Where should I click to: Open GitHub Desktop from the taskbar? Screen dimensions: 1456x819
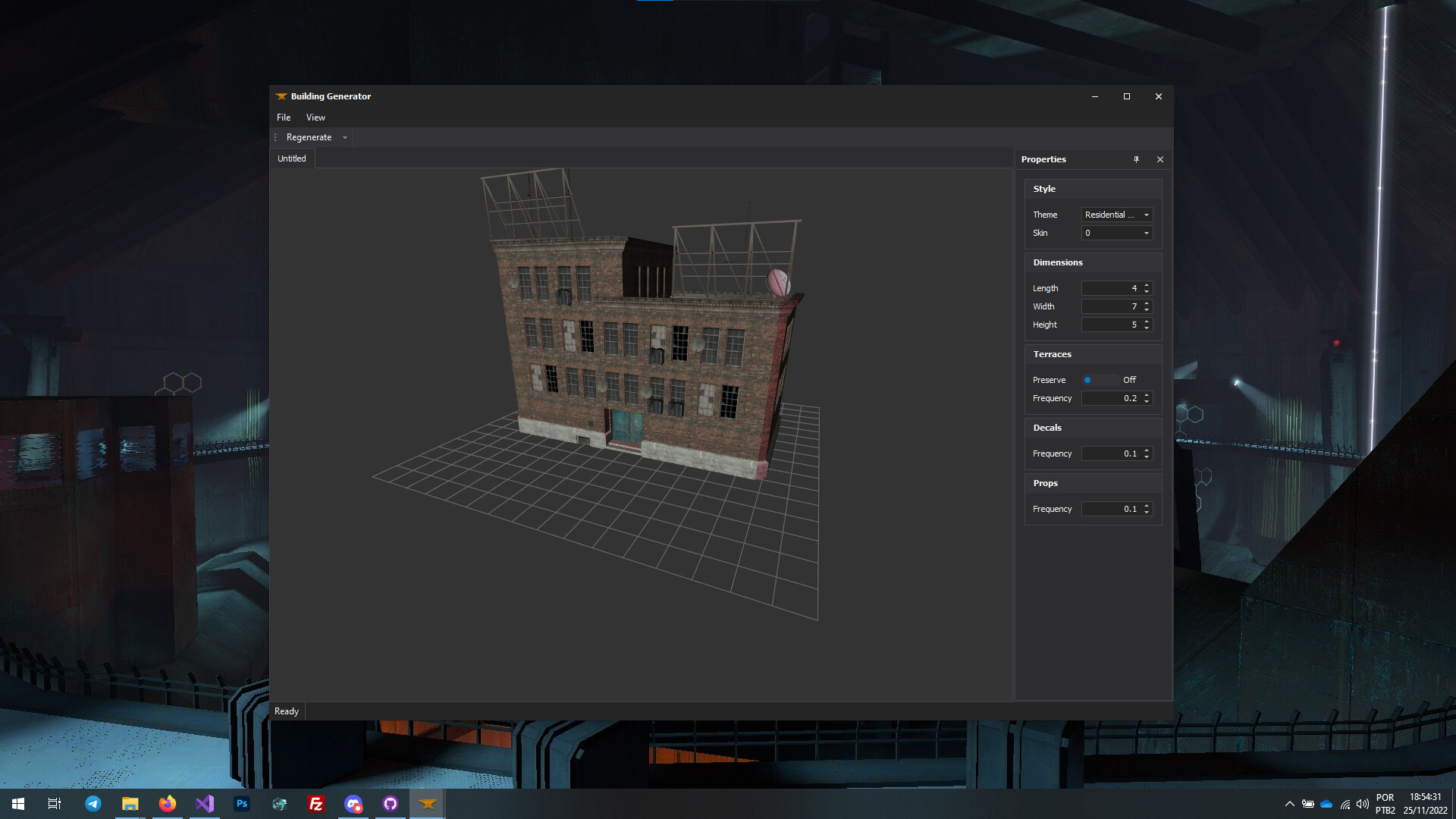(391, 803)
